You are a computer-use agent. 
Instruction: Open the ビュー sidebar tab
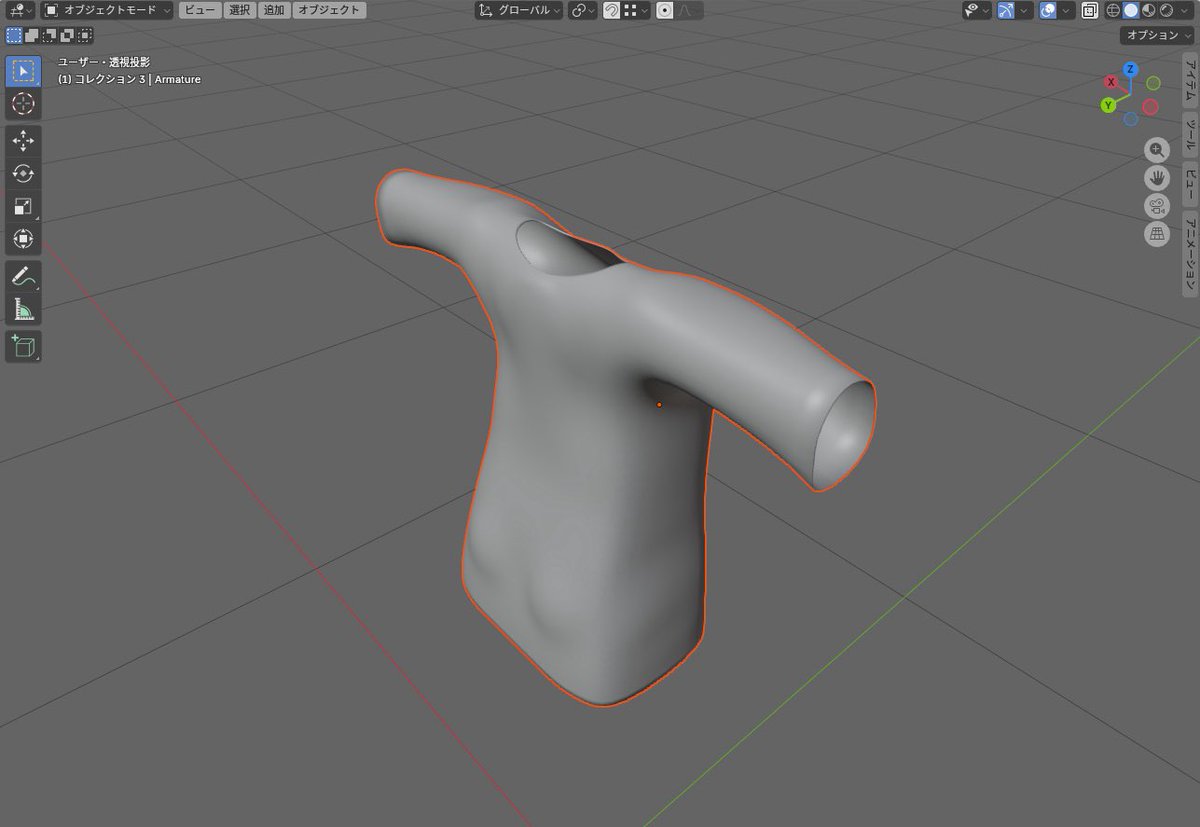coord(1190,183)
